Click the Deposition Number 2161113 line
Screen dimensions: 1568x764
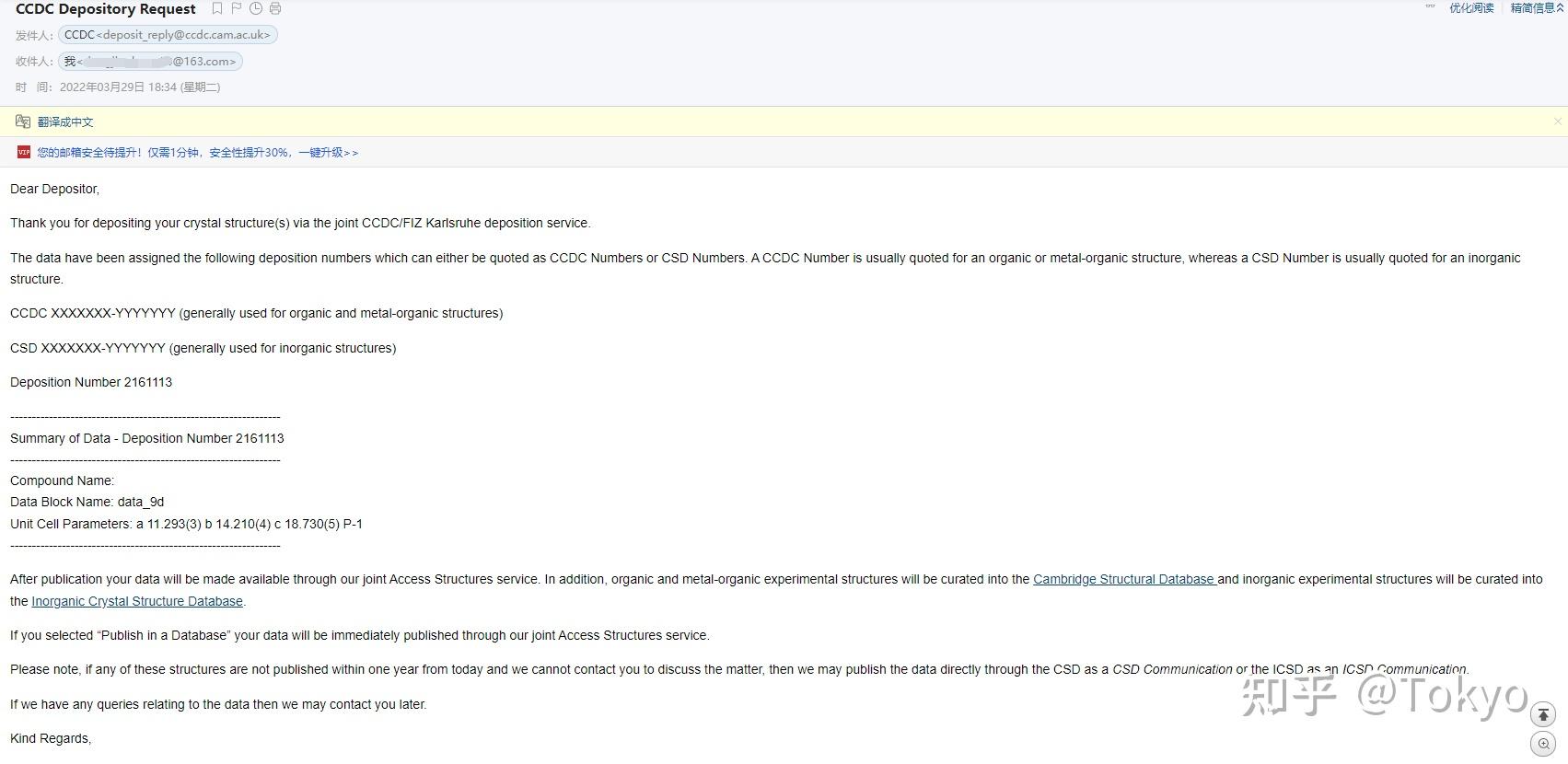[x=91, y=382]
